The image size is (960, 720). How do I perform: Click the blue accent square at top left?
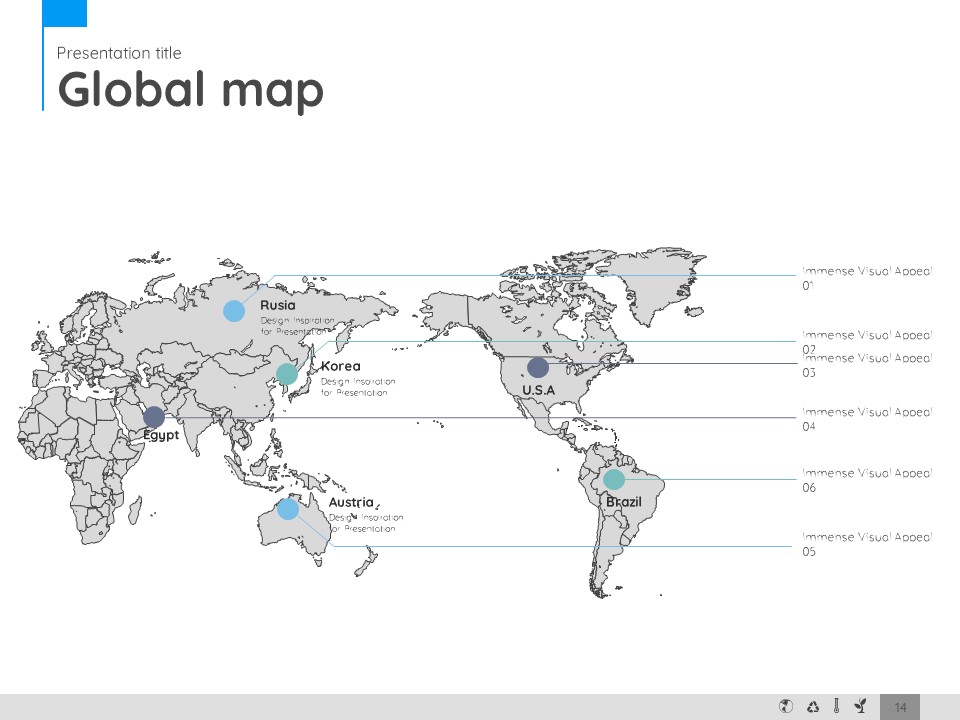[65, 13]
